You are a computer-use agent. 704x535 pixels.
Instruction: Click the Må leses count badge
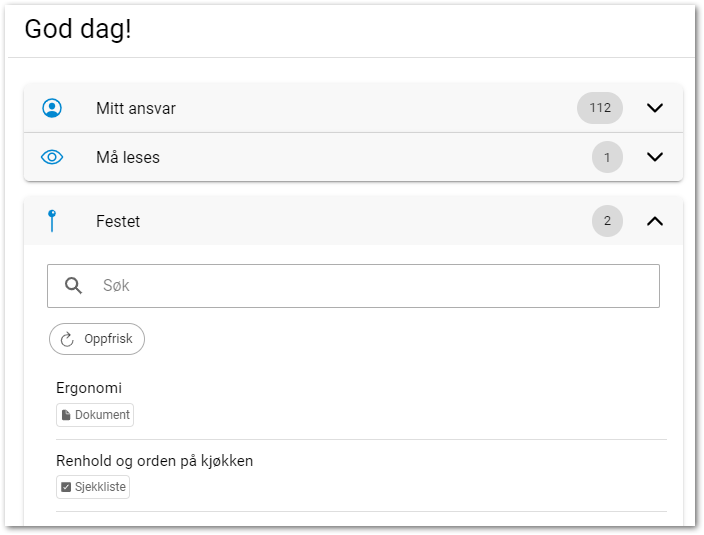click(x=607, y=157)
